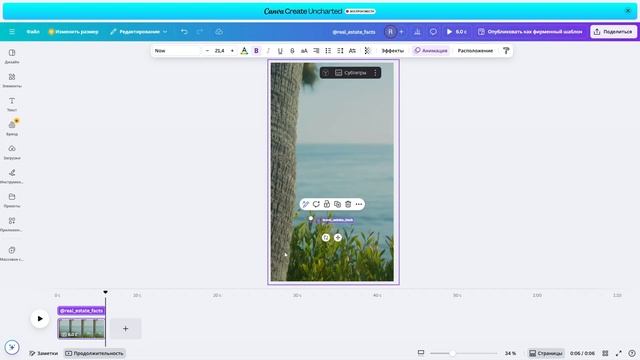
Task: Toggle underline formatting
Action: pos(280,51)
